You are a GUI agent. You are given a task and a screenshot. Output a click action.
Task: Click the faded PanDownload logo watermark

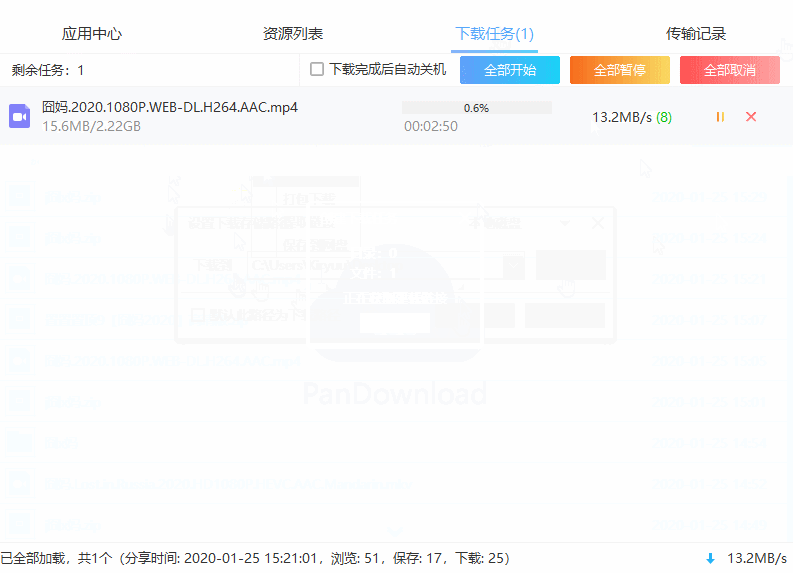tap(395, 393)
